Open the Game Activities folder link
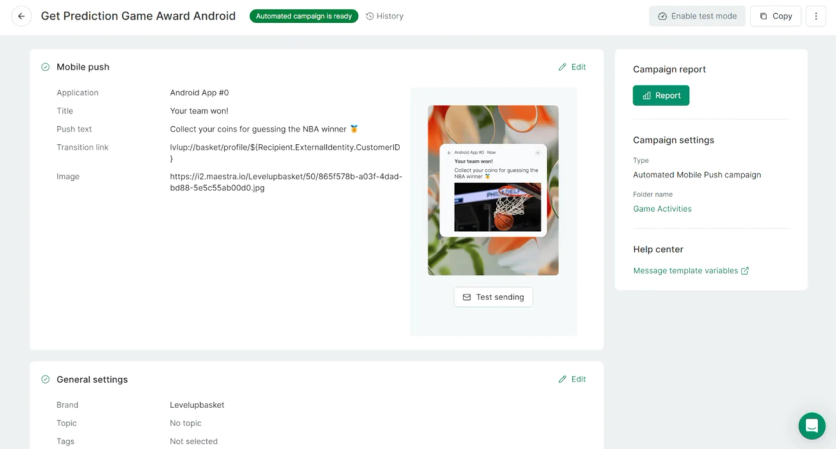Screen dimensions: 836x449 pos(662,209)
